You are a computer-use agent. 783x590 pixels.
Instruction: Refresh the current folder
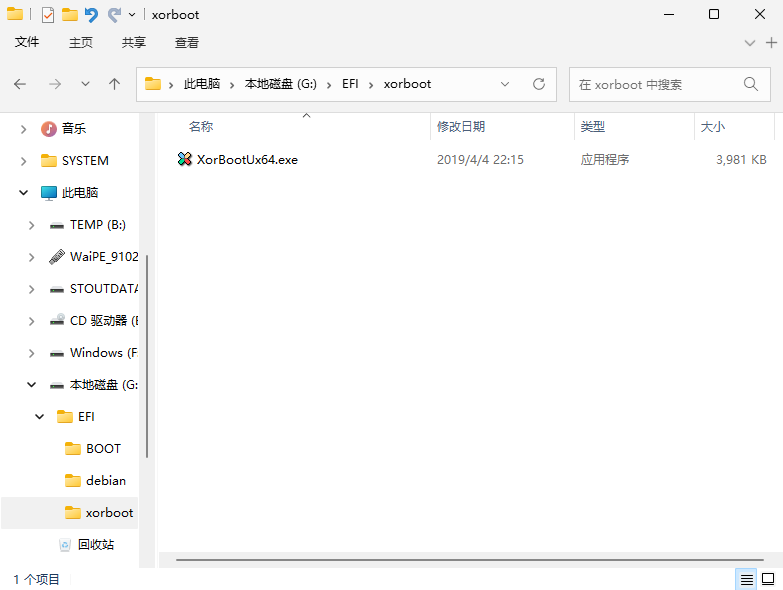[x=539, y=84]
